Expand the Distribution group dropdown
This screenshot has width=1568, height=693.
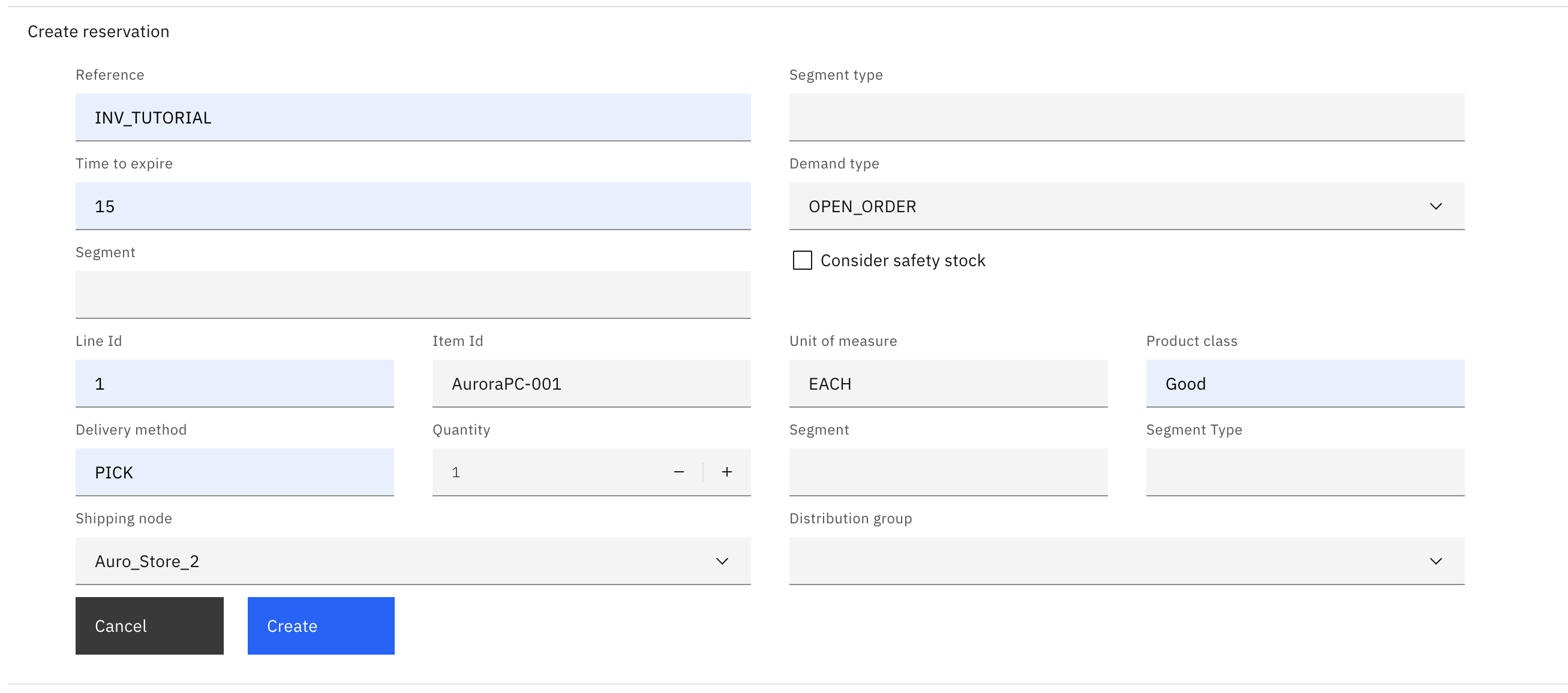point(1127,562)
